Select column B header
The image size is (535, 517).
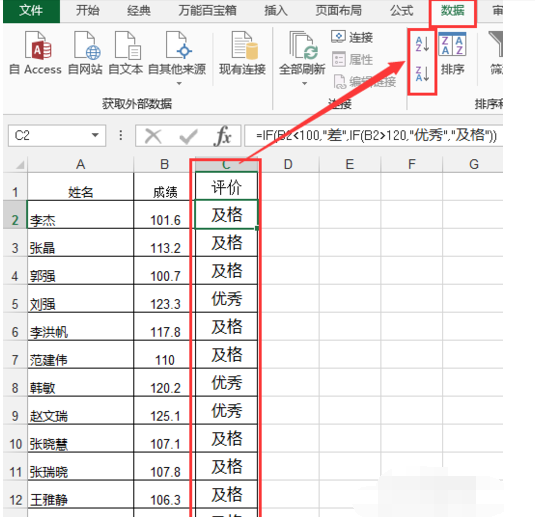pyautogui.click(x=164, y=164)
